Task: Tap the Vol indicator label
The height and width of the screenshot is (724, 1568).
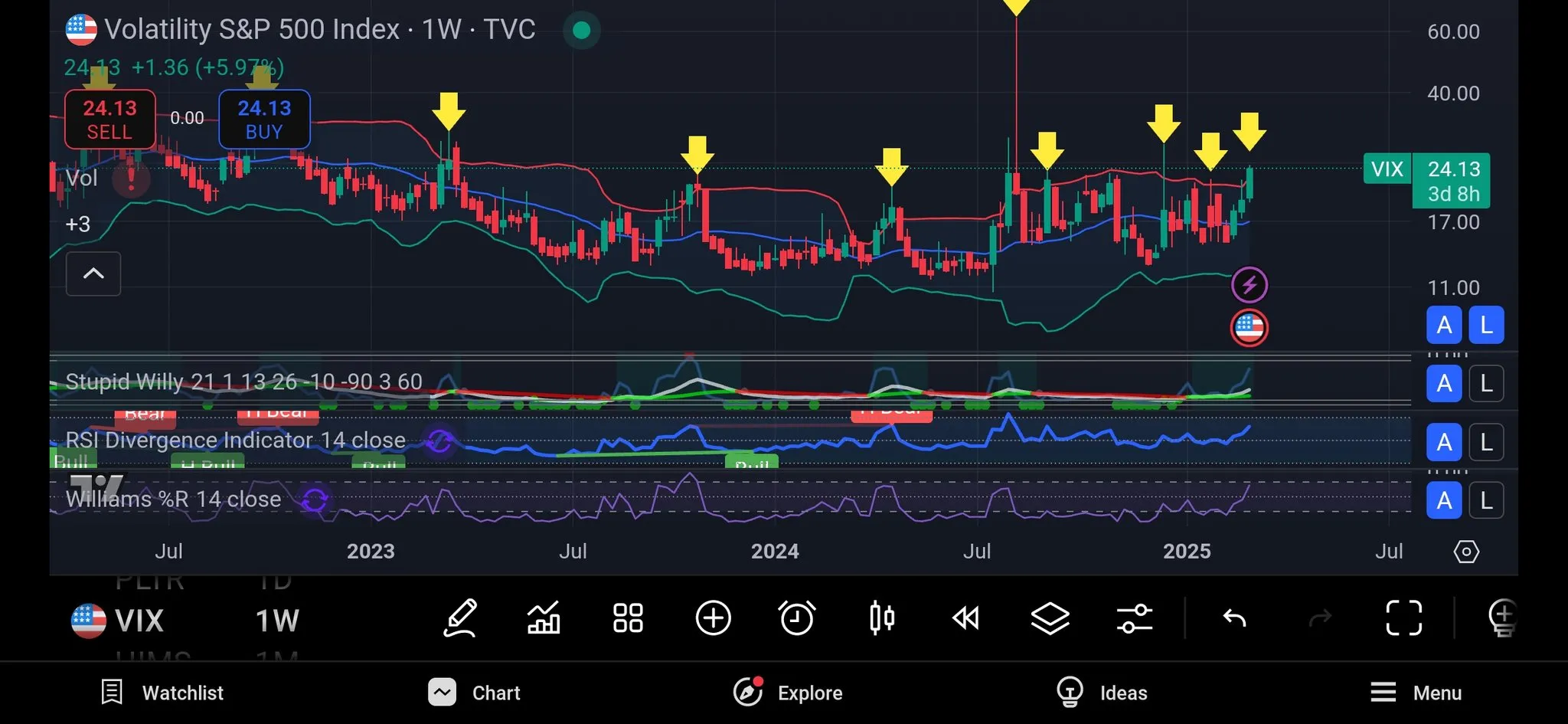Action: pyautogui.click(x=81, y=179)
